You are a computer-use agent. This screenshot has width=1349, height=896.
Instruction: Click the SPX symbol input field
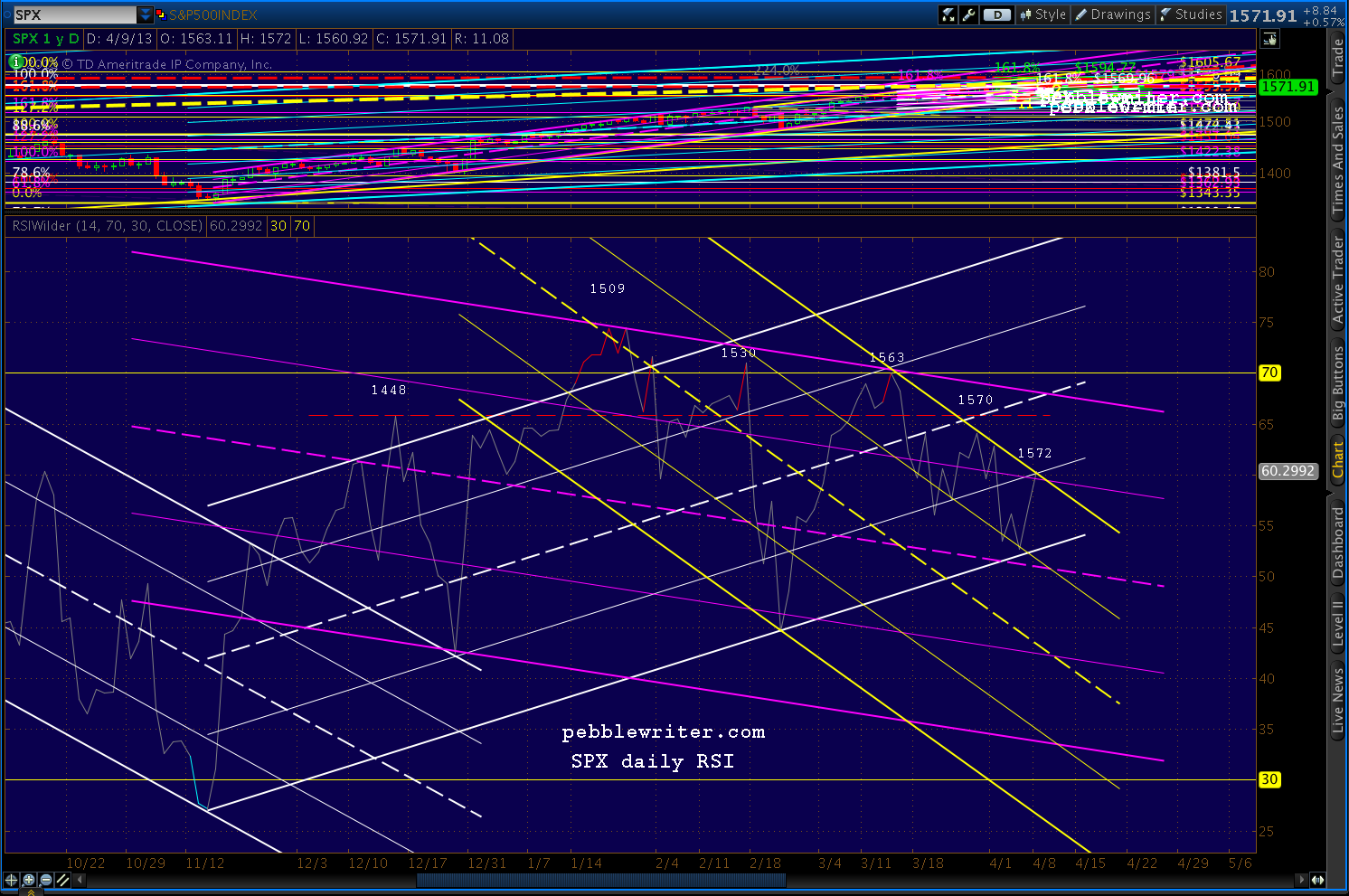(x=73, y=14)
